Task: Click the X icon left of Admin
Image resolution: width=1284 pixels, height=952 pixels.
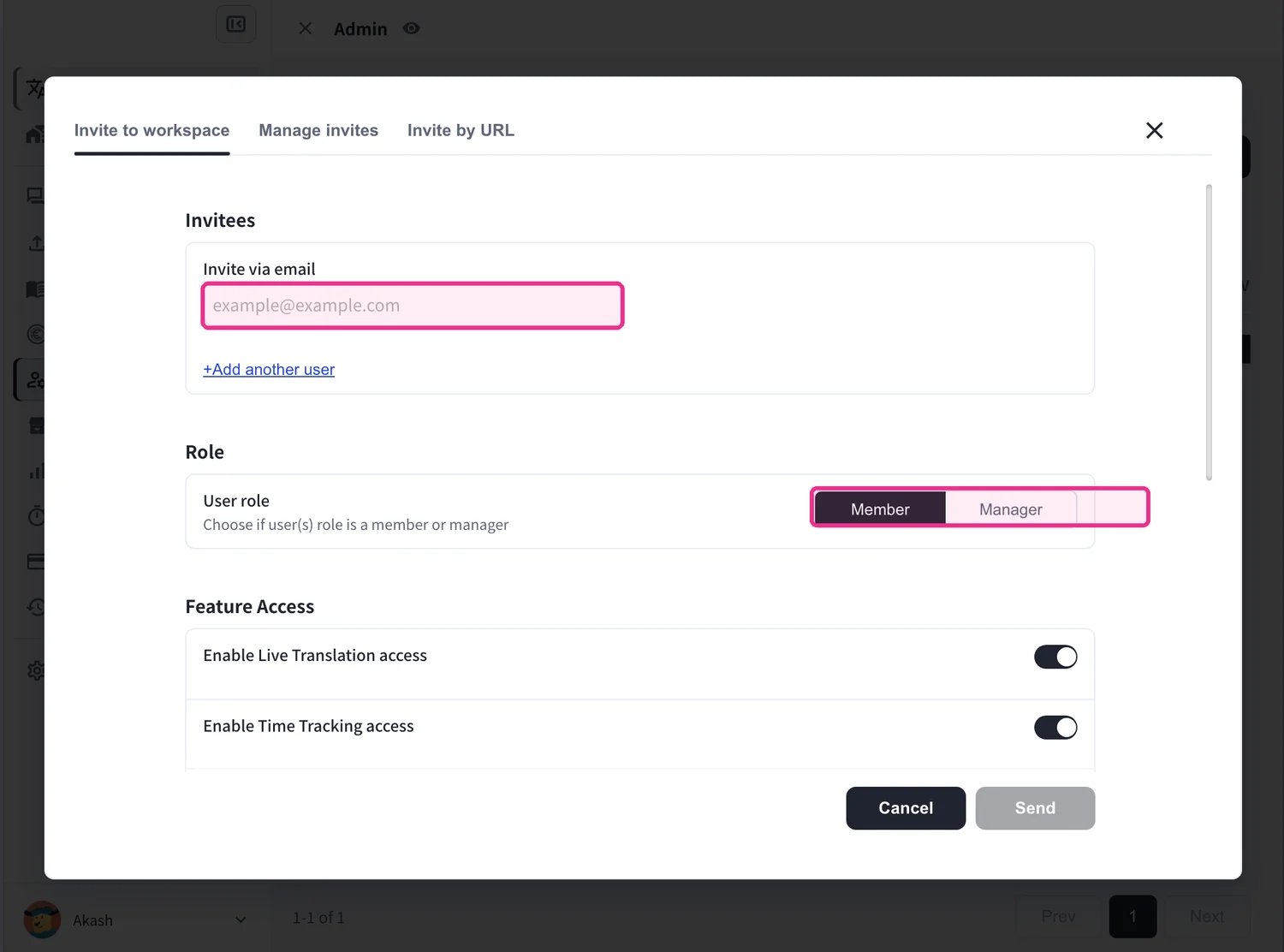Action: [306, 28]
